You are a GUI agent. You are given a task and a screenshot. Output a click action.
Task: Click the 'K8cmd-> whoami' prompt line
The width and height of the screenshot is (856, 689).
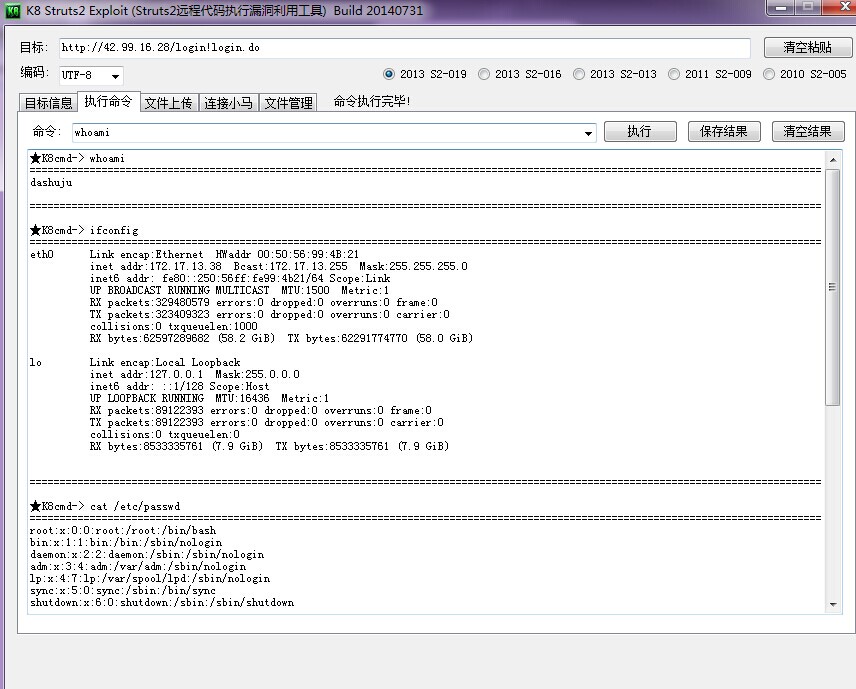[77, 158]
